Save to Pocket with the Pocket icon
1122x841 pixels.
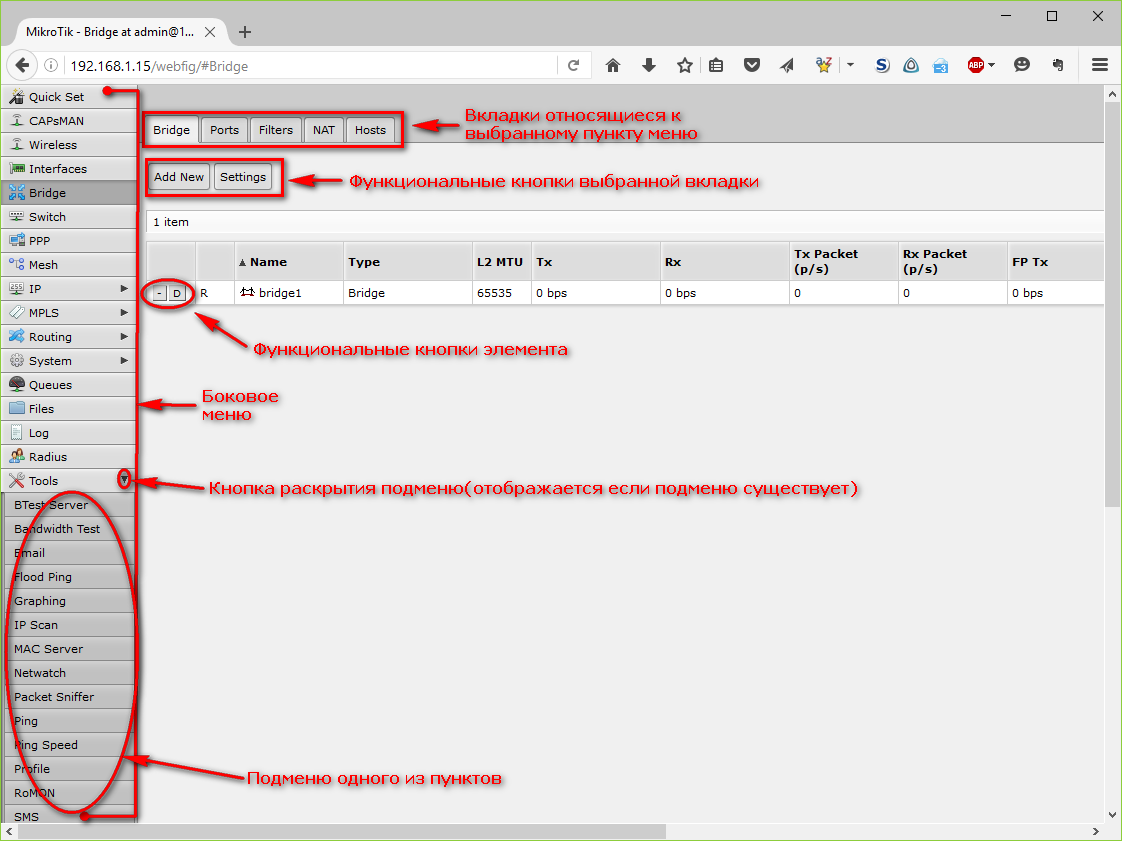tap(751, 66)
